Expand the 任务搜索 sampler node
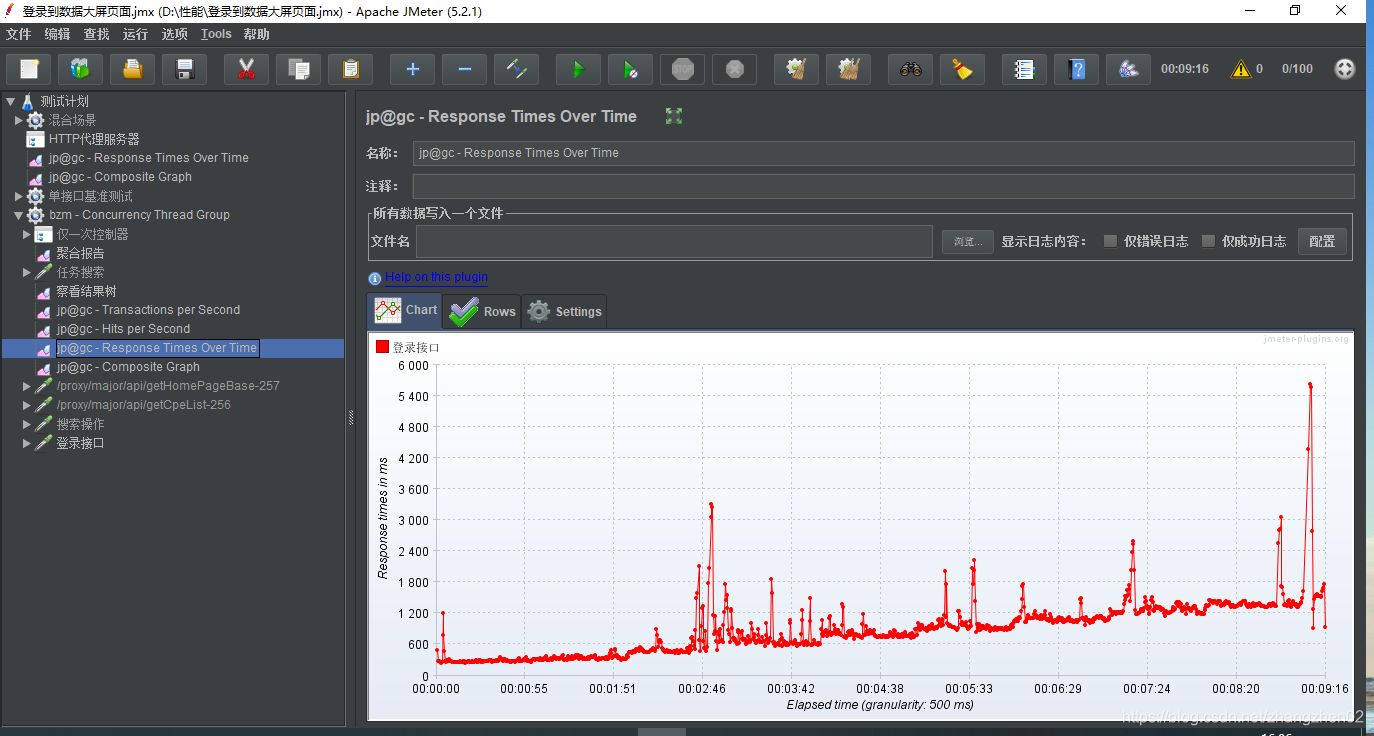1374x736 pixels. coord(27,272)
